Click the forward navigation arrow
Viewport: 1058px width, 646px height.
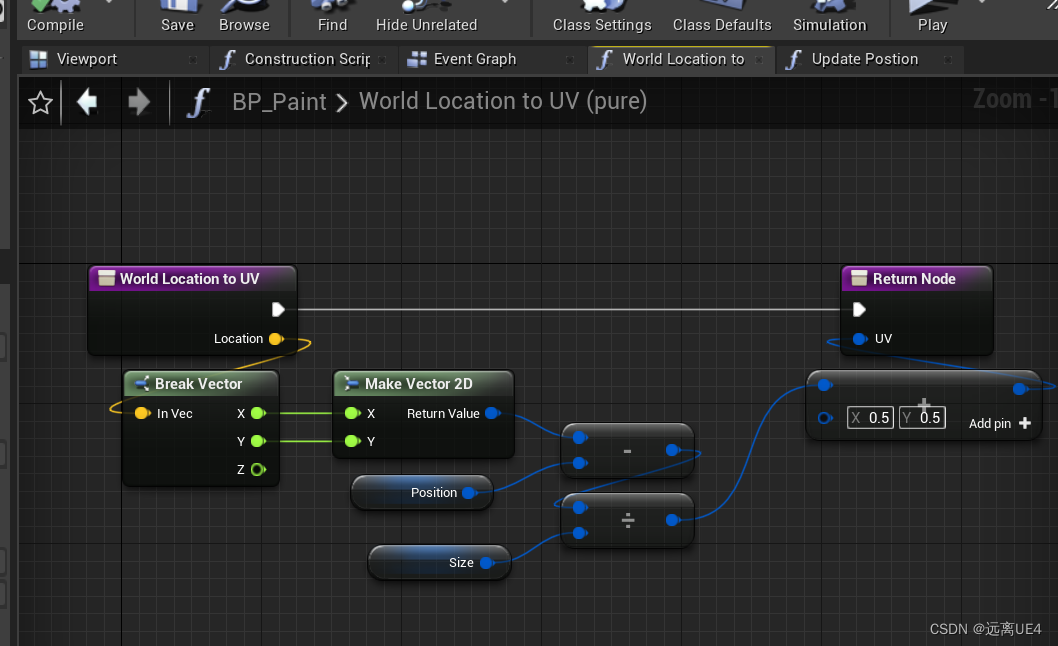click(x=139, y=101)
